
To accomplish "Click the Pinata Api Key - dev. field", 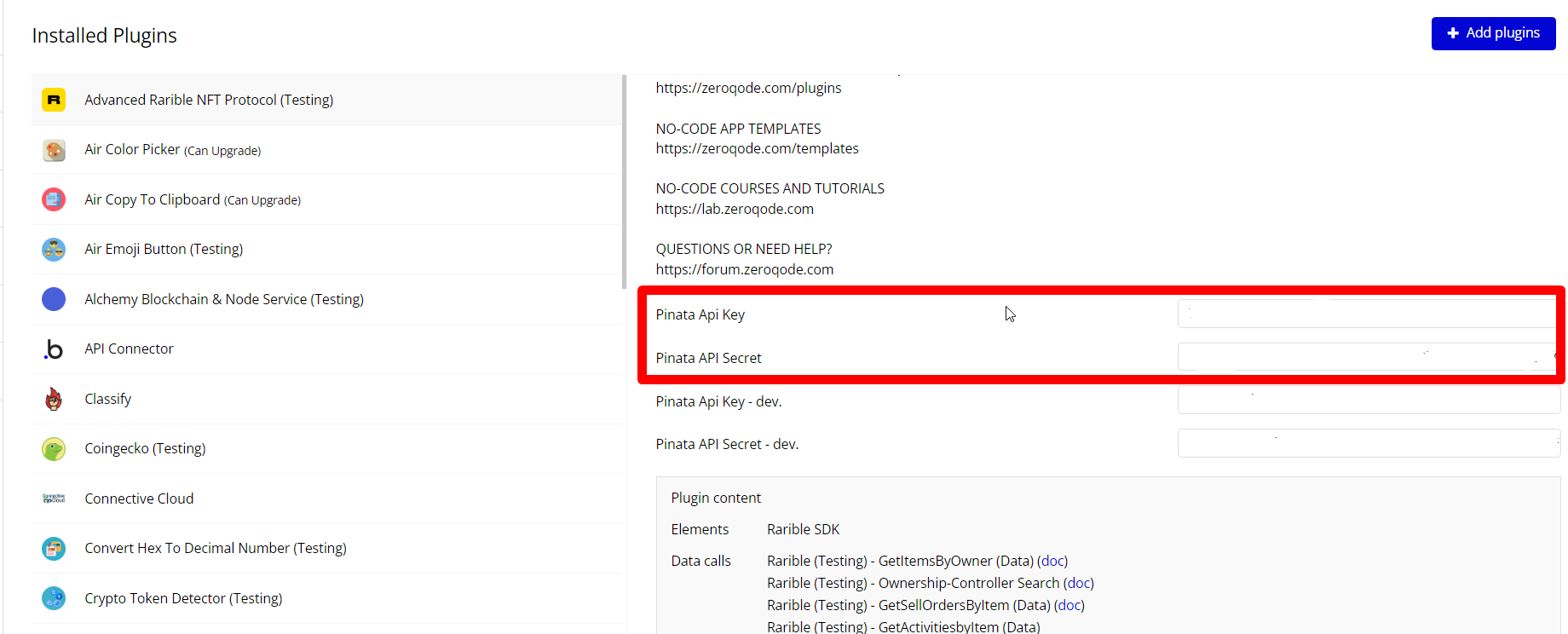I will 1369,401.
